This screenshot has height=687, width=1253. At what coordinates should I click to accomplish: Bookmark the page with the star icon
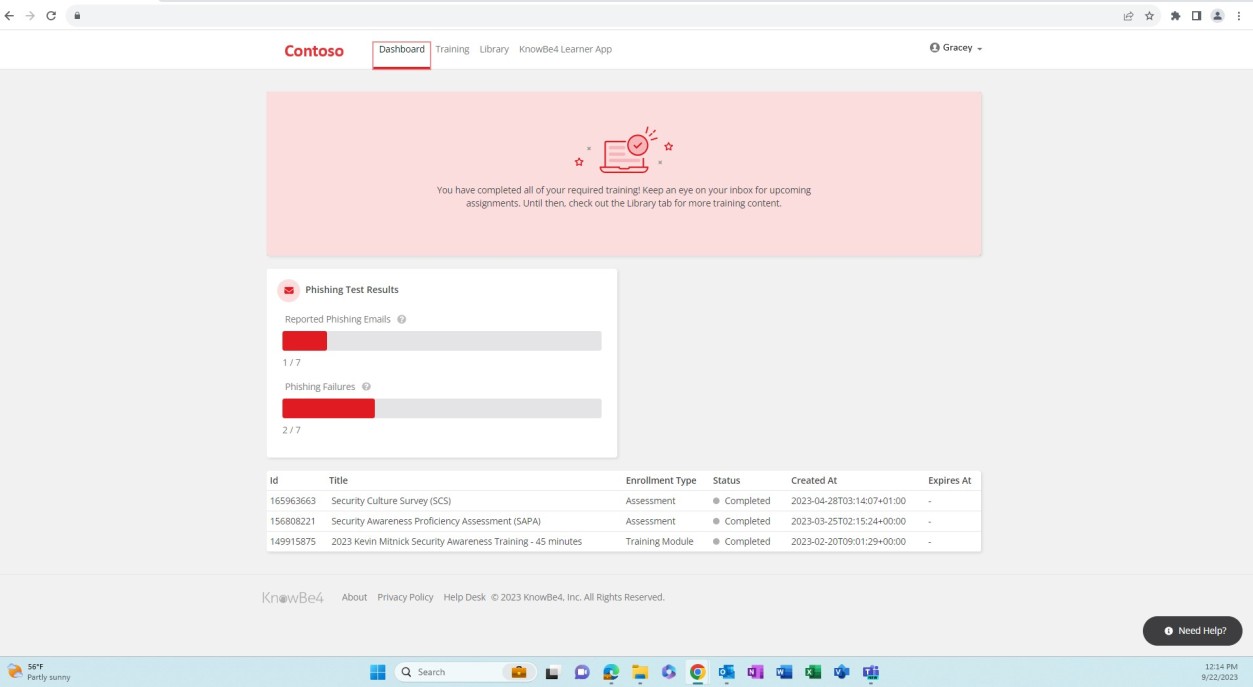[1148, 16]
